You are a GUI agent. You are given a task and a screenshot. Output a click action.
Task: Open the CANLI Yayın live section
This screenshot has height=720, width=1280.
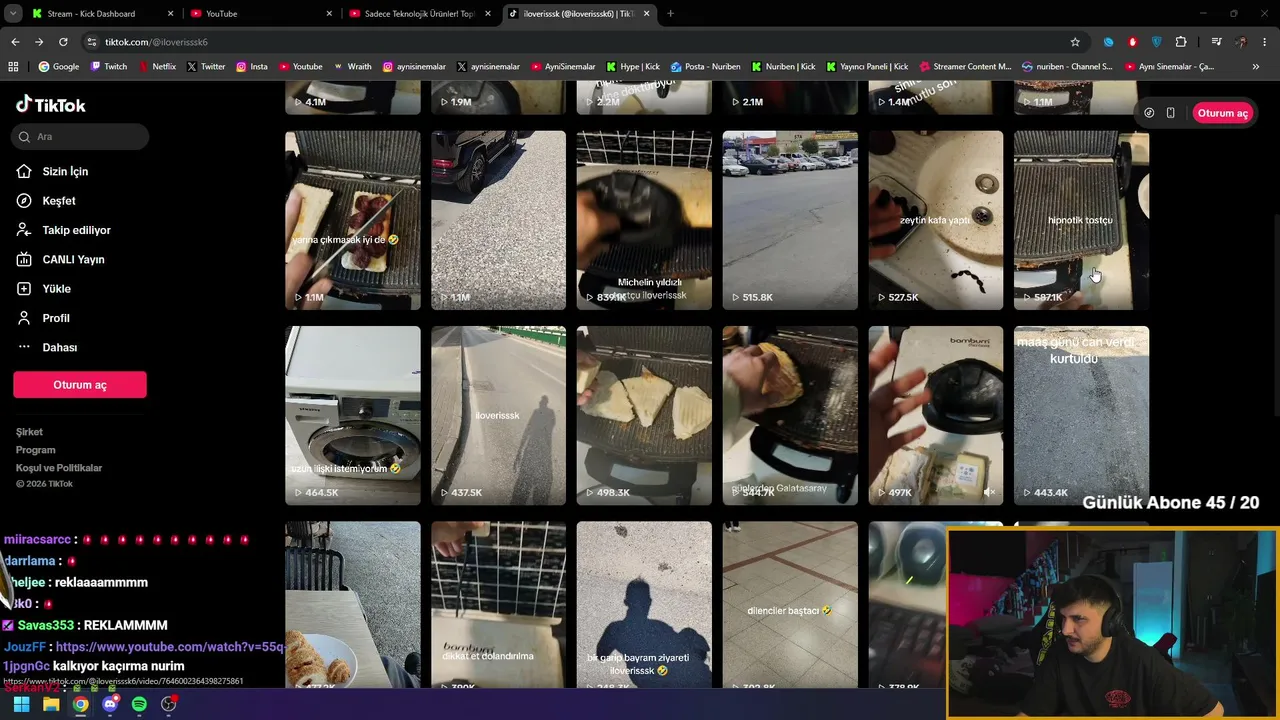coord(73,259)
